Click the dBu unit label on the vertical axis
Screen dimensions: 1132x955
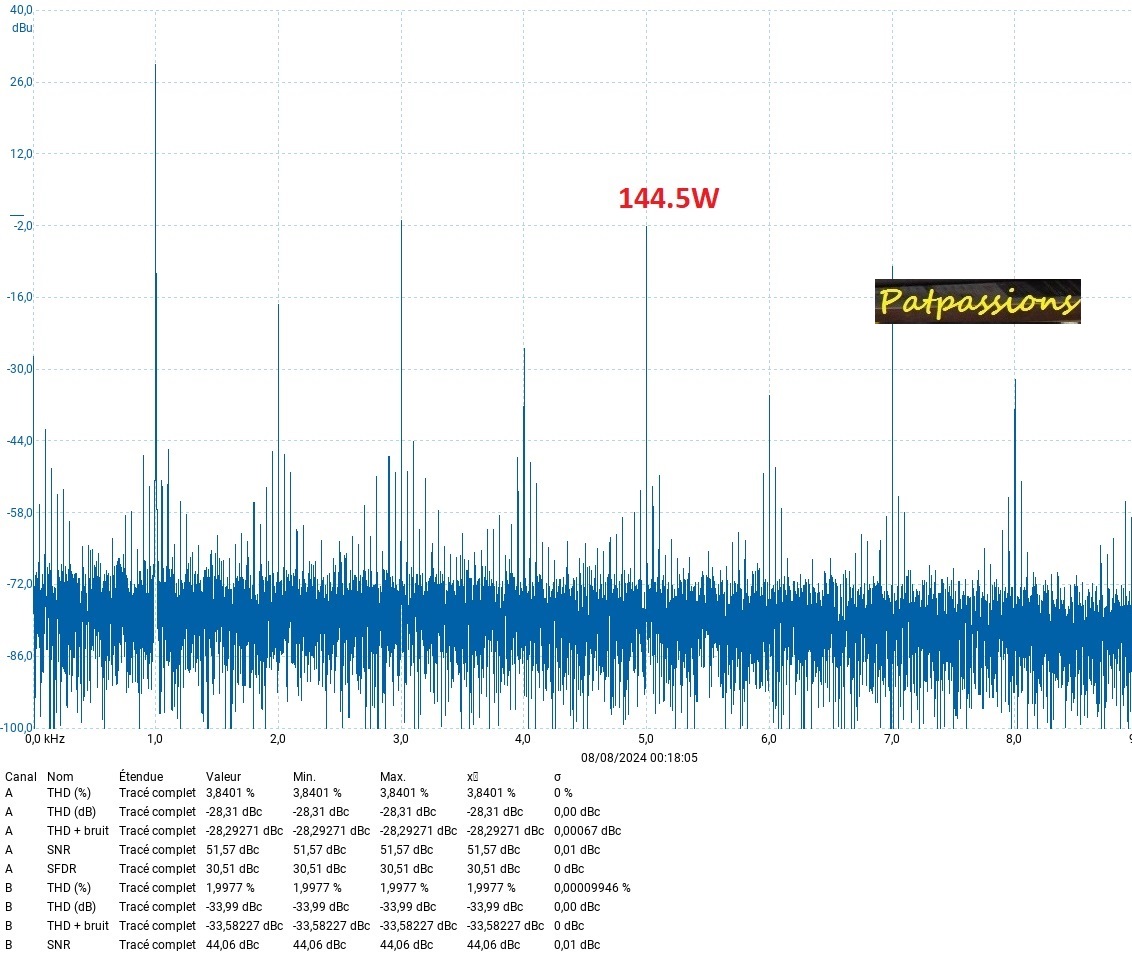(22, 28)
